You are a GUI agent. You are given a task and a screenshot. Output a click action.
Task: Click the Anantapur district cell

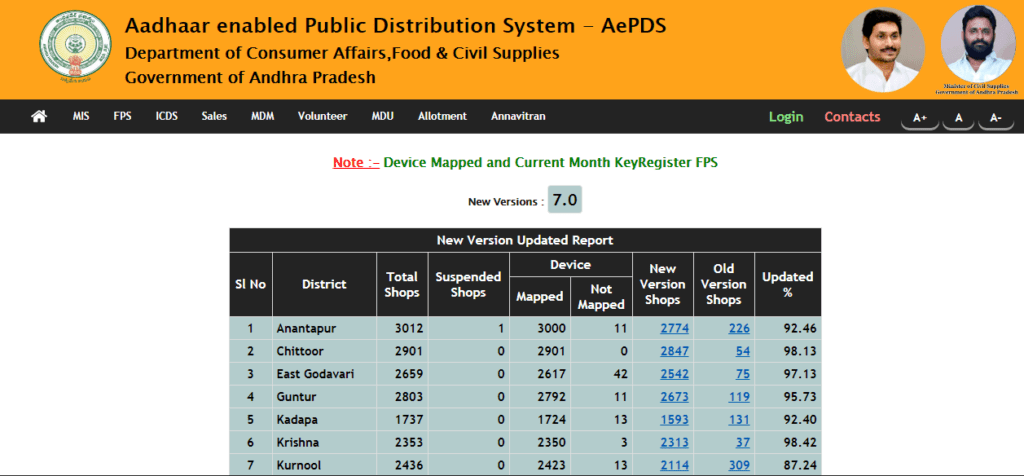click(x=324, y=328)
